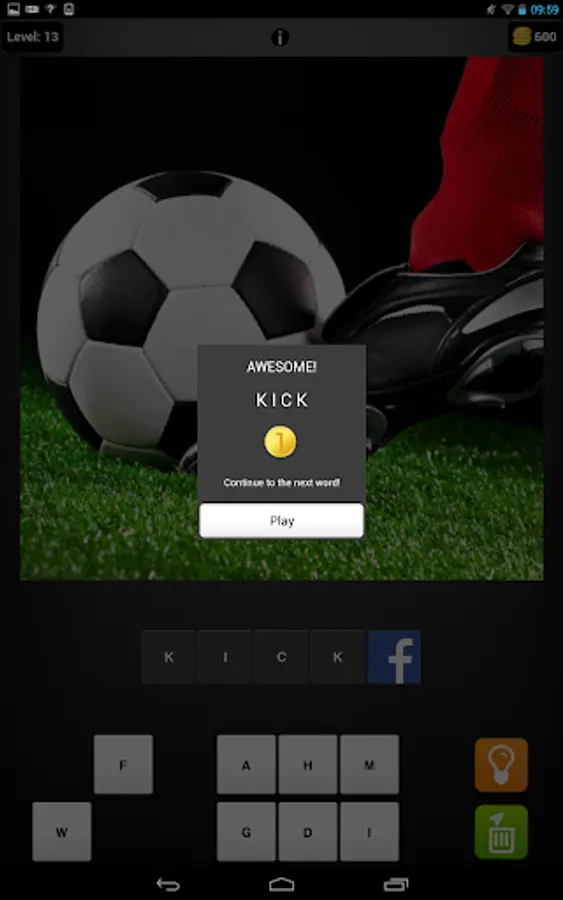Pick letter tile M
The image size is (563, 900).
[x=369, y=765]
